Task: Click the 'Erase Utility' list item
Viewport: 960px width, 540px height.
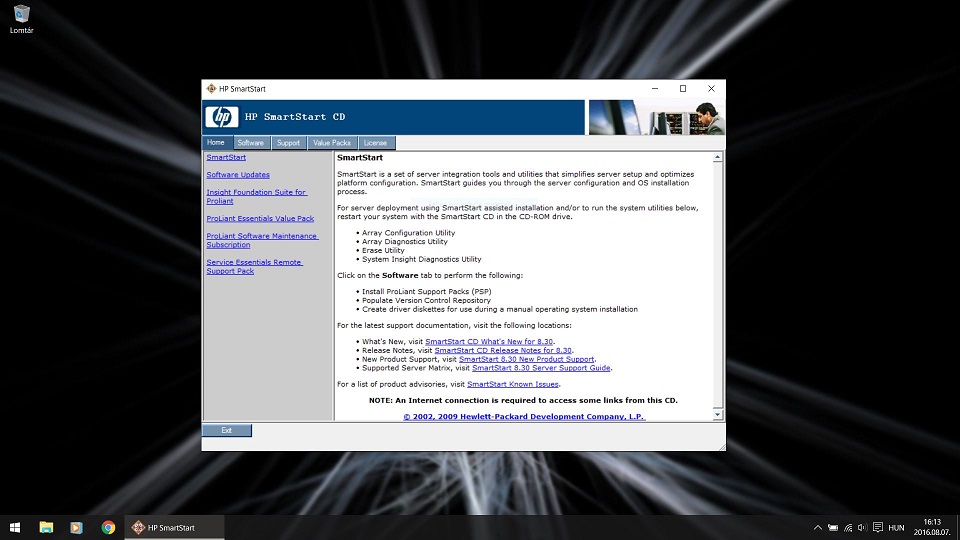Action: [x=383, y=250]
